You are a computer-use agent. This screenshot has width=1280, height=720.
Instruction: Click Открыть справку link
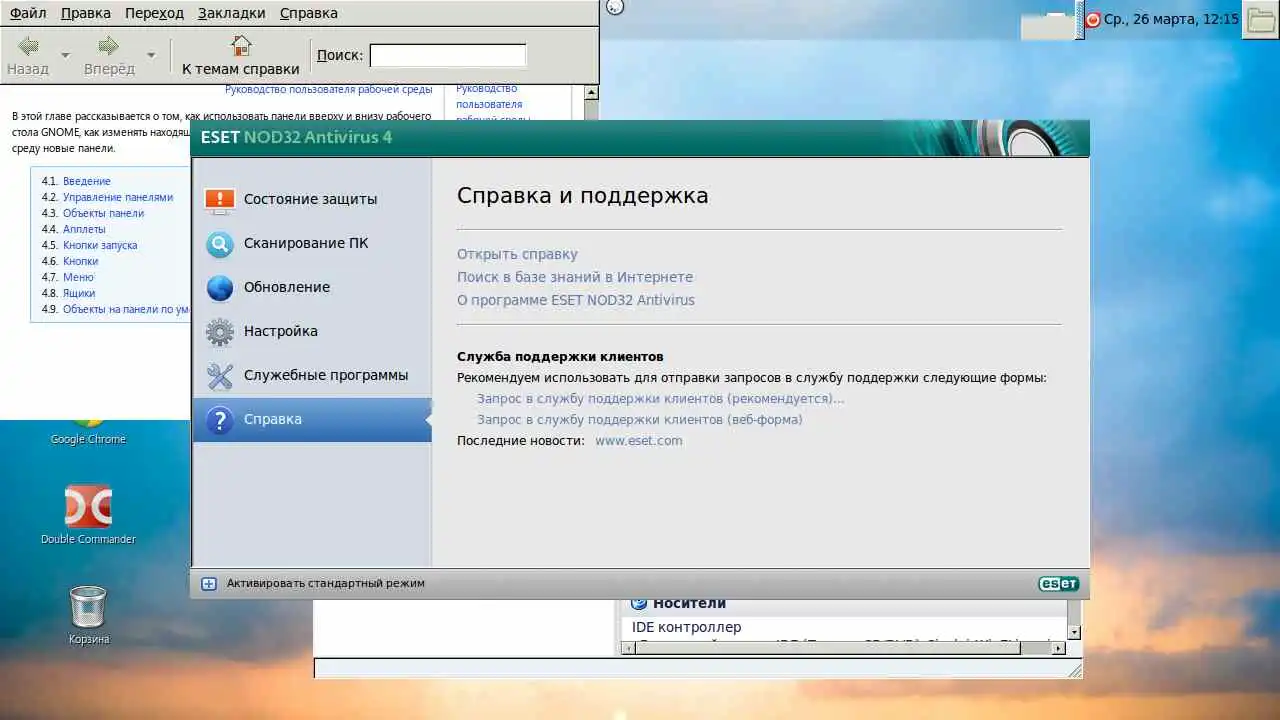[x=517, y=254]
